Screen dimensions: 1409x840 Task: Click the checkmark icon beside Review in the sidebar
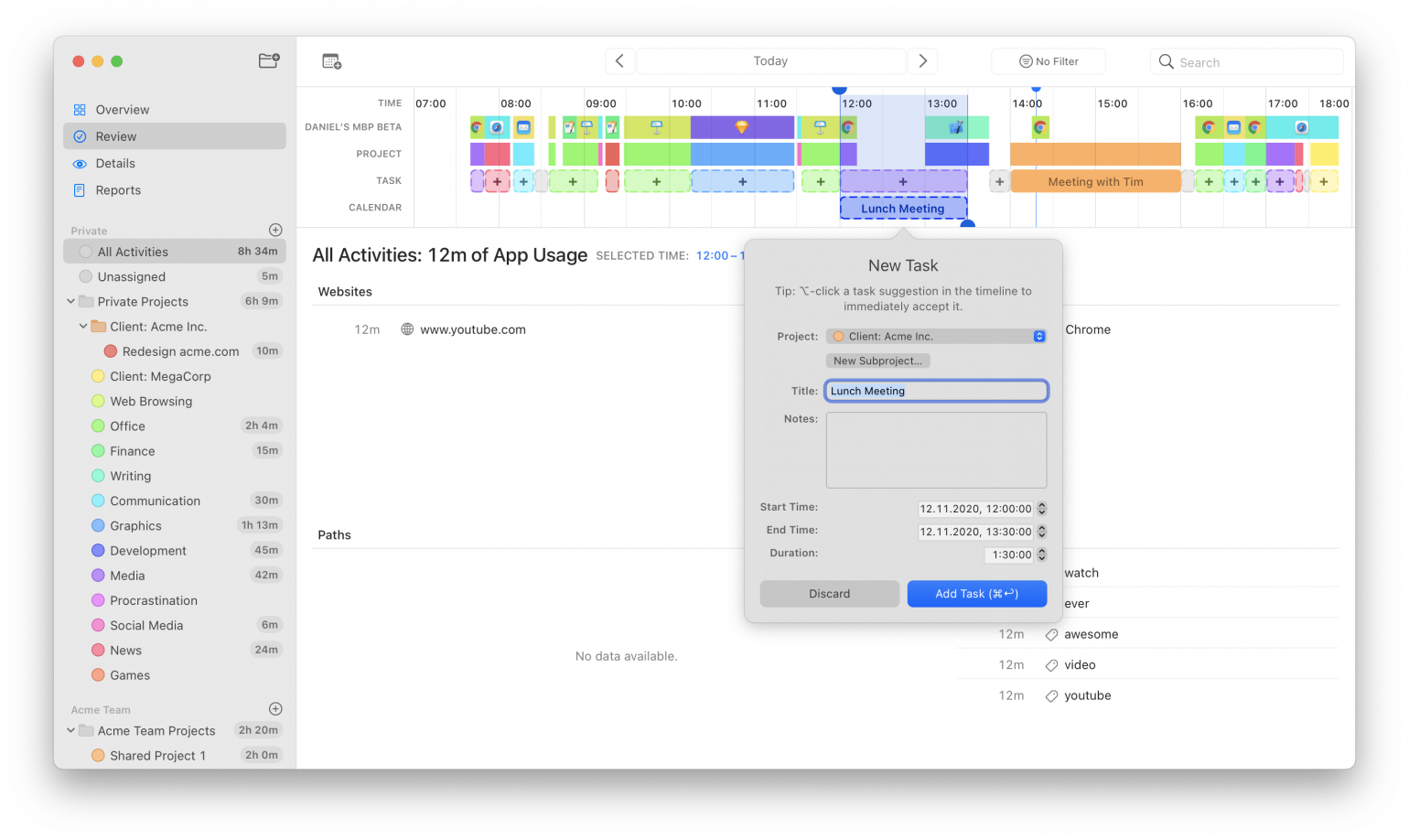click(79, 135)
